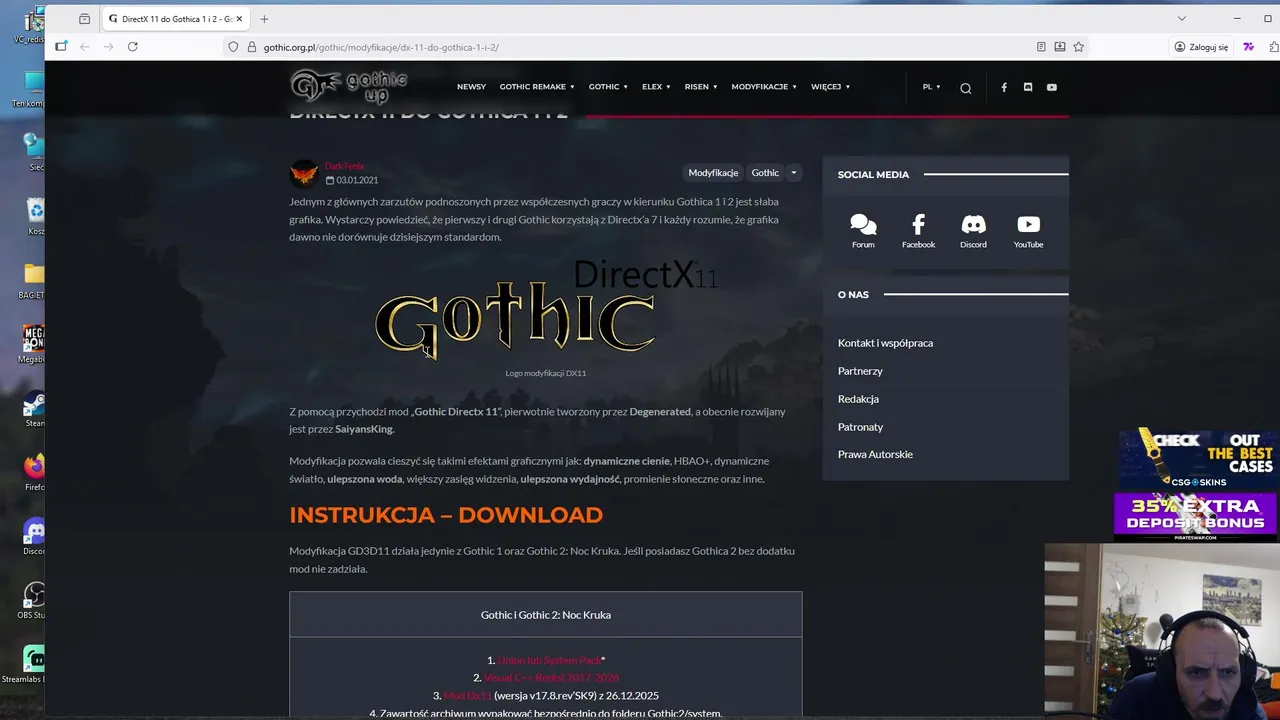
Task: Click the Modyfikacje category tag
Action: [x=713, y=173]
